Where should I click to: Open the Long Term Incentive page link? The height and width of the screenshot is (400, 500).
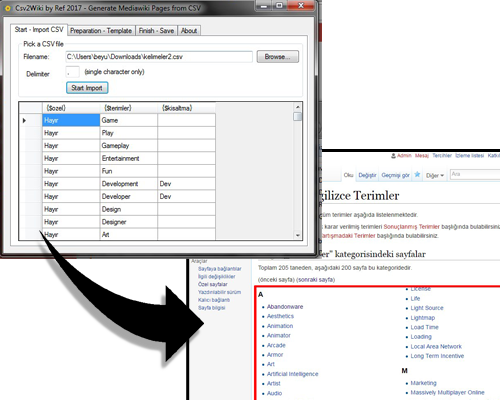click(437, 356)
